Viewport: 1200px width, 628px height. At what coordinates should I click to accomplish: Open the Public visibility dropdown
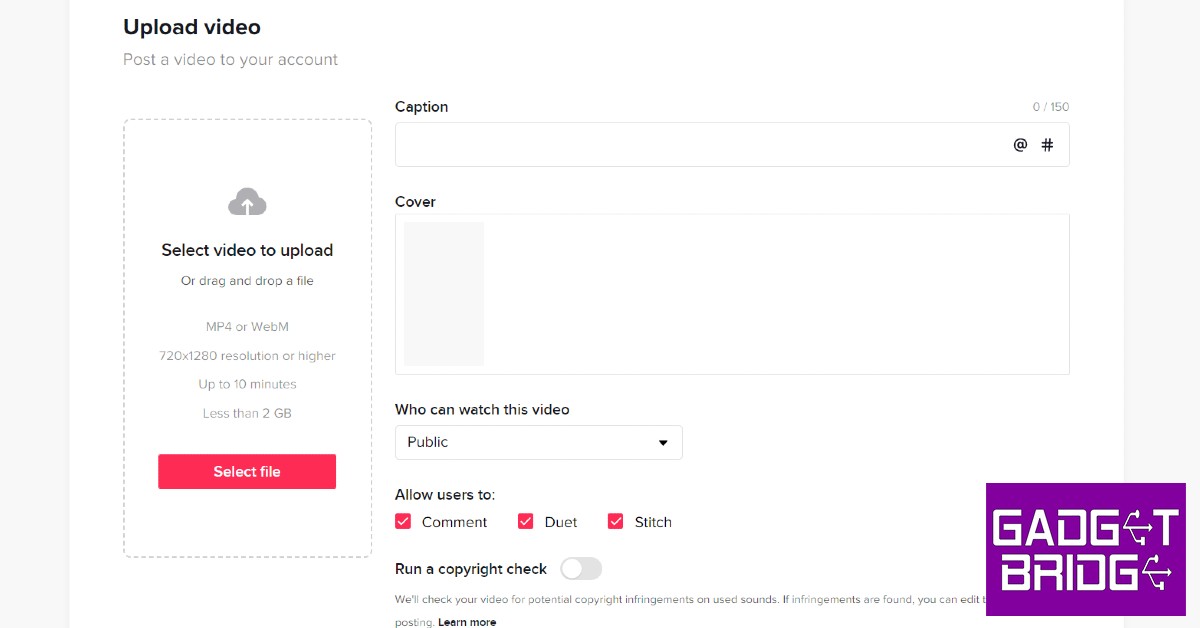[x=538, y=442]
